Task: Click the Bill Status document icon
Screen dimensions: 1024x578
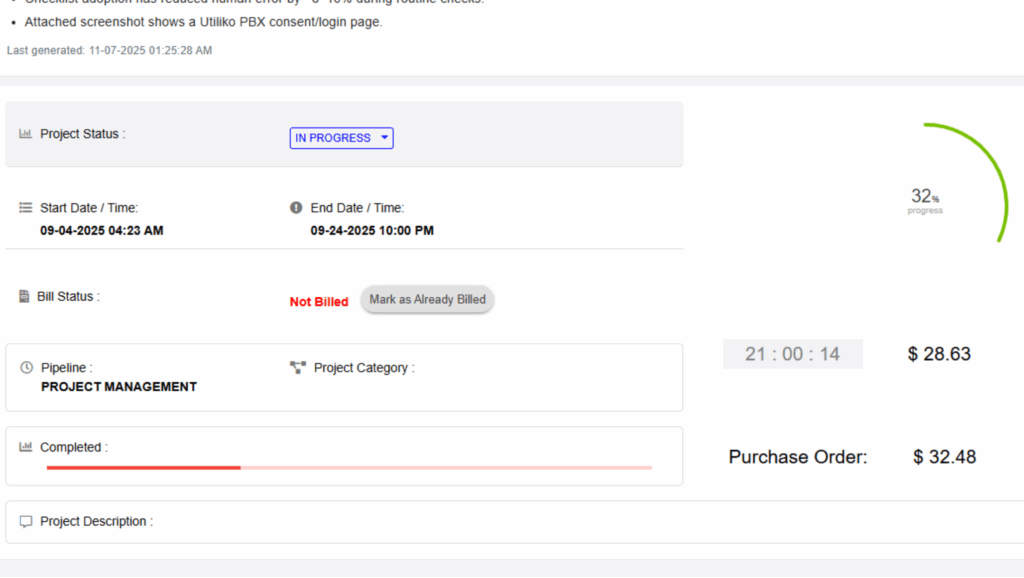Action: click(25, 297)
